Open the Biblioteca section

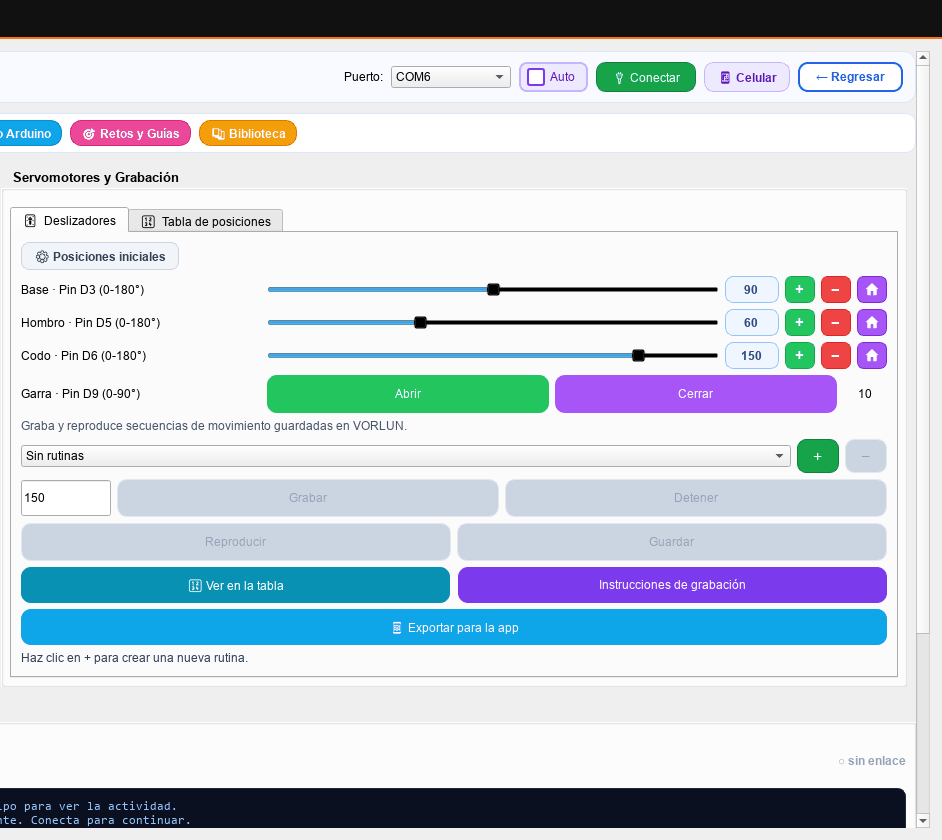[248, 133]
